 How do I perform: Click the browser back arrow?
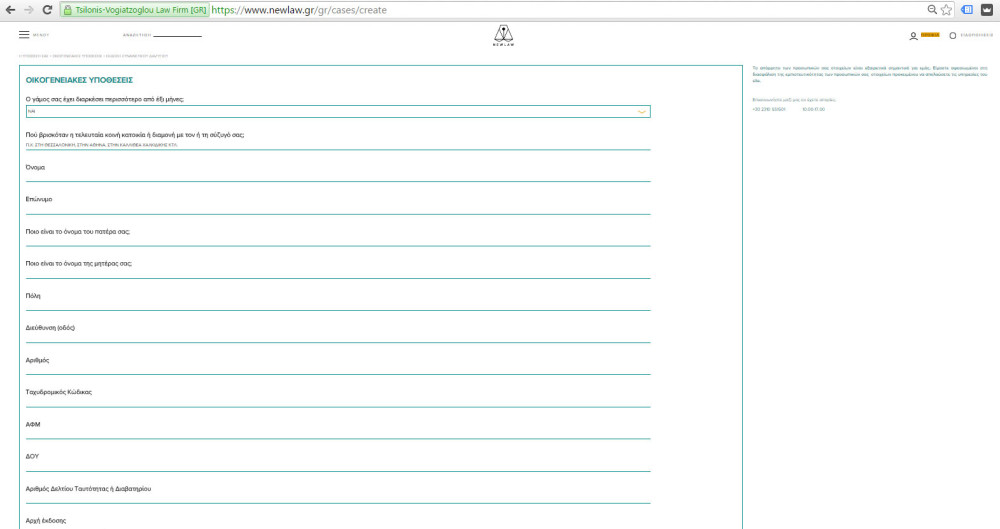[x=9, y=9]
